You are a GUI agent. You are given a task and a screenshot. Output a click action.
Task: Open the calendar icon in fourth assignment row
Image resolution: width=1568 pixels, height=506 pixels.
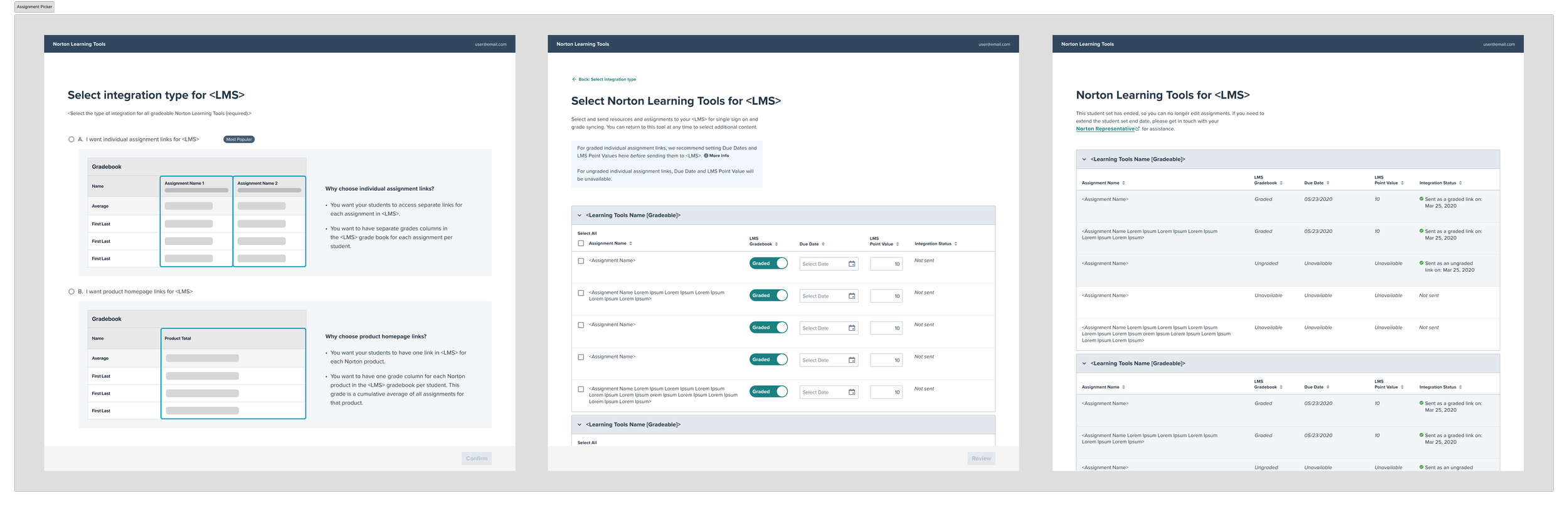point(852,360)
